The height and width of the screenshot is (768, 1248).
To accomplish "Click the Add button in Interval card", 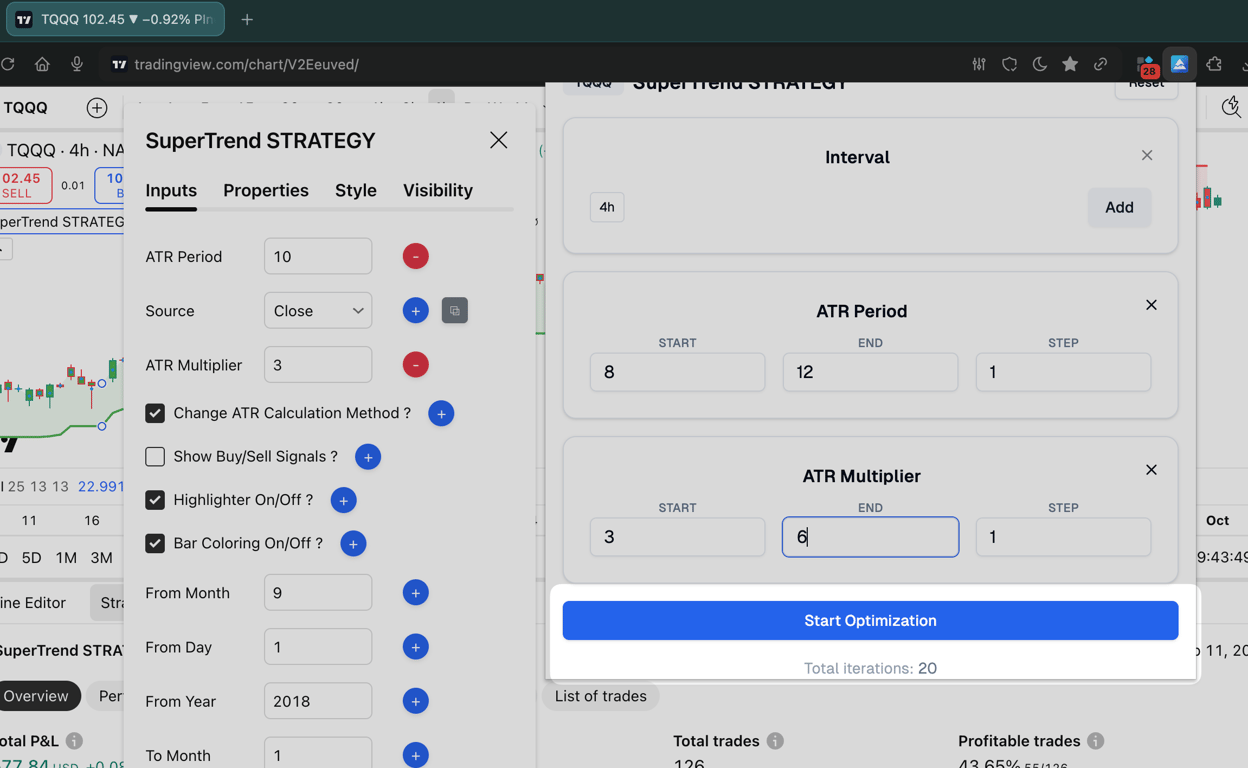I will pos(1119,207).
